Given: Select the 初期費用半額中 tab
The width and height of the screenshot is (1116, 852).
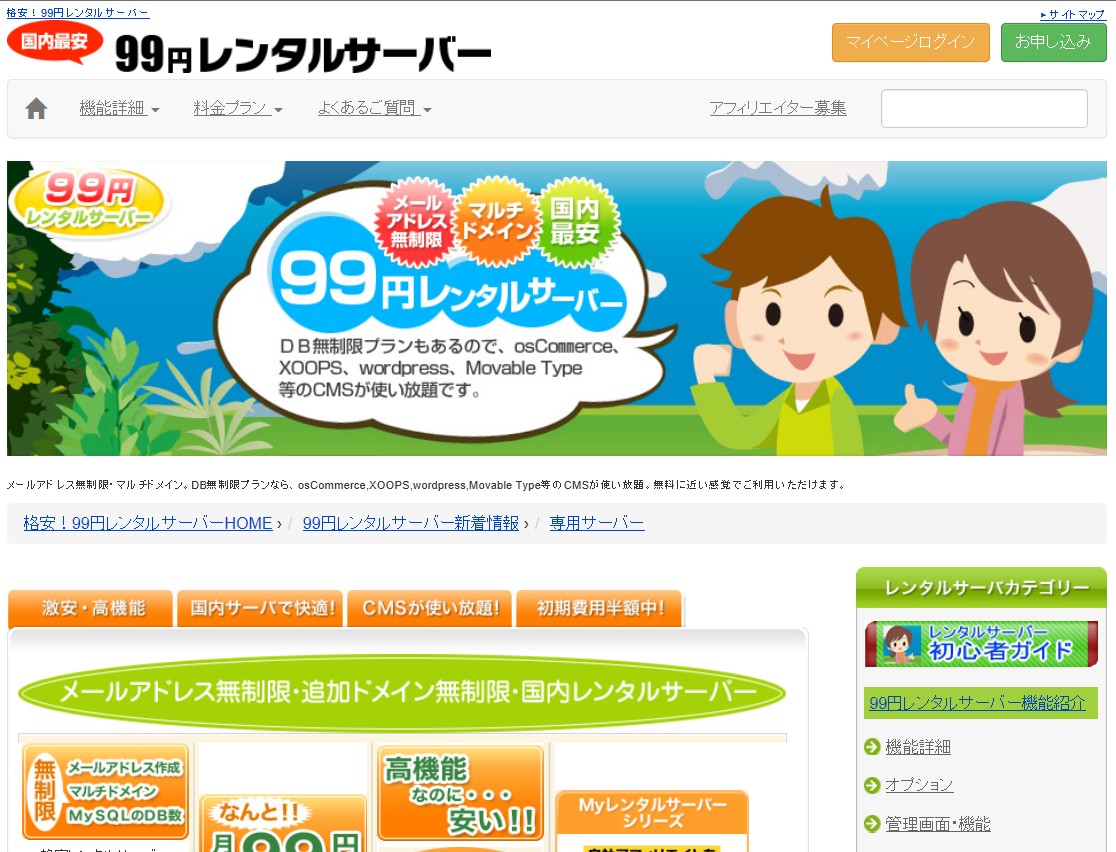Looking at the screenshot, I should pos(599,609).
